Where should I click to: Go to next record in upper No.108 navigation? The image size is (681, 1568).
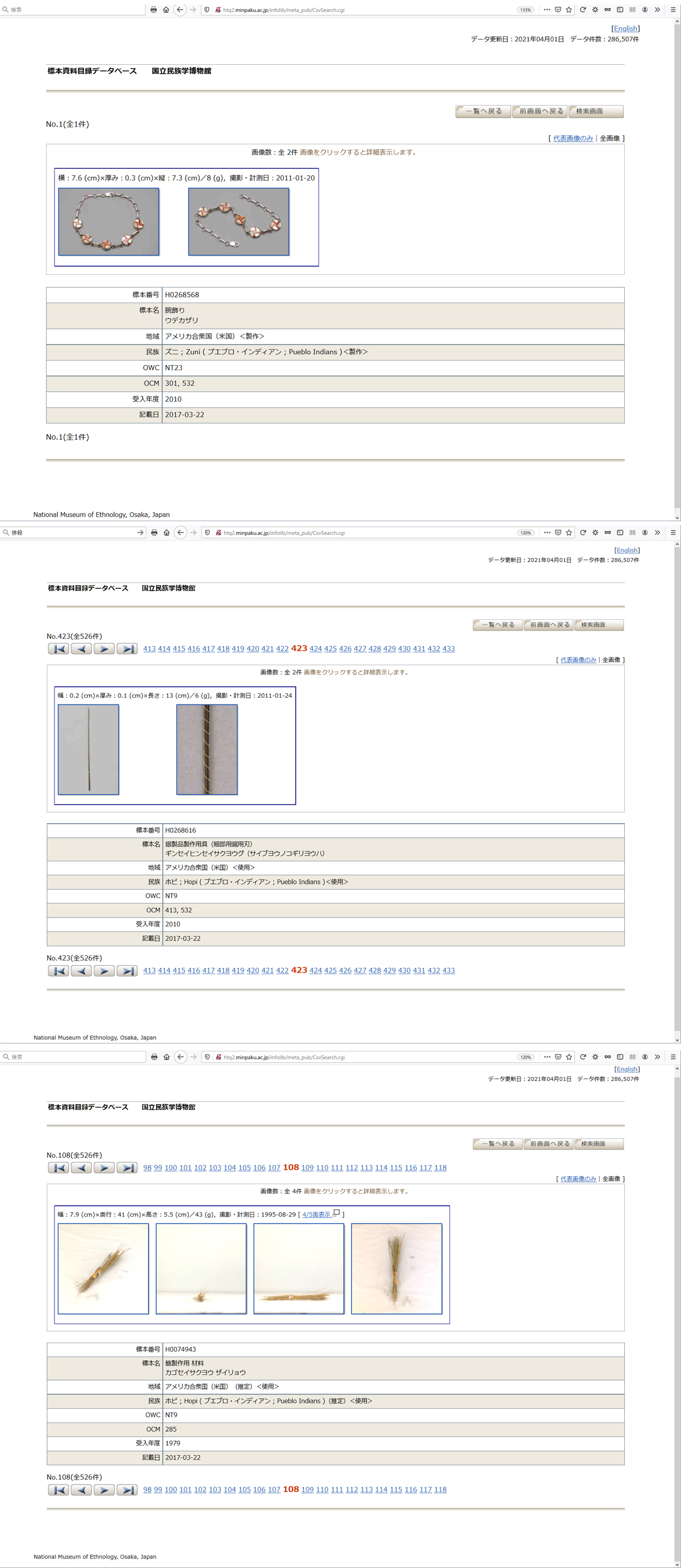click(x=104, y=1167)
